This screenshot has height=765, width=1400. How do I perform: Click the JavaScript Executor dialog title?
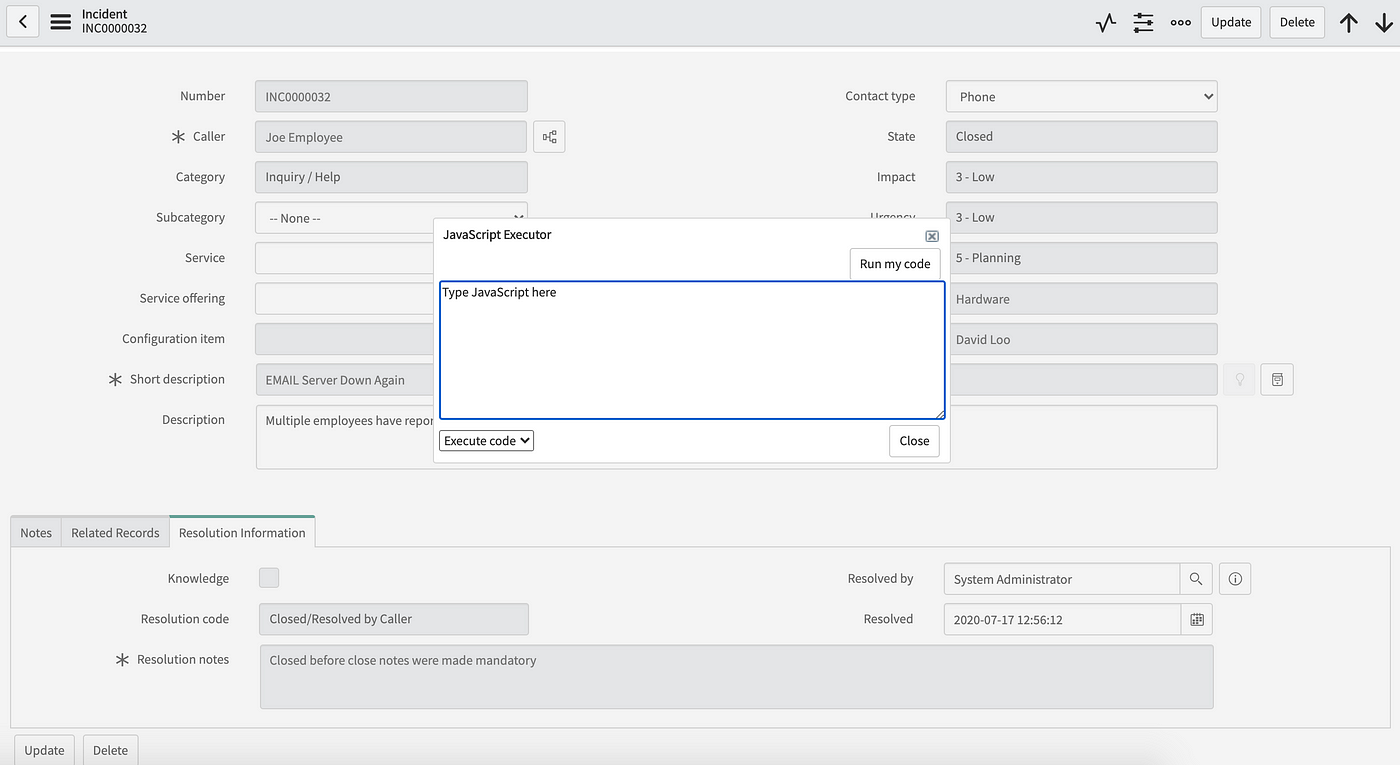tap(497, 235)
